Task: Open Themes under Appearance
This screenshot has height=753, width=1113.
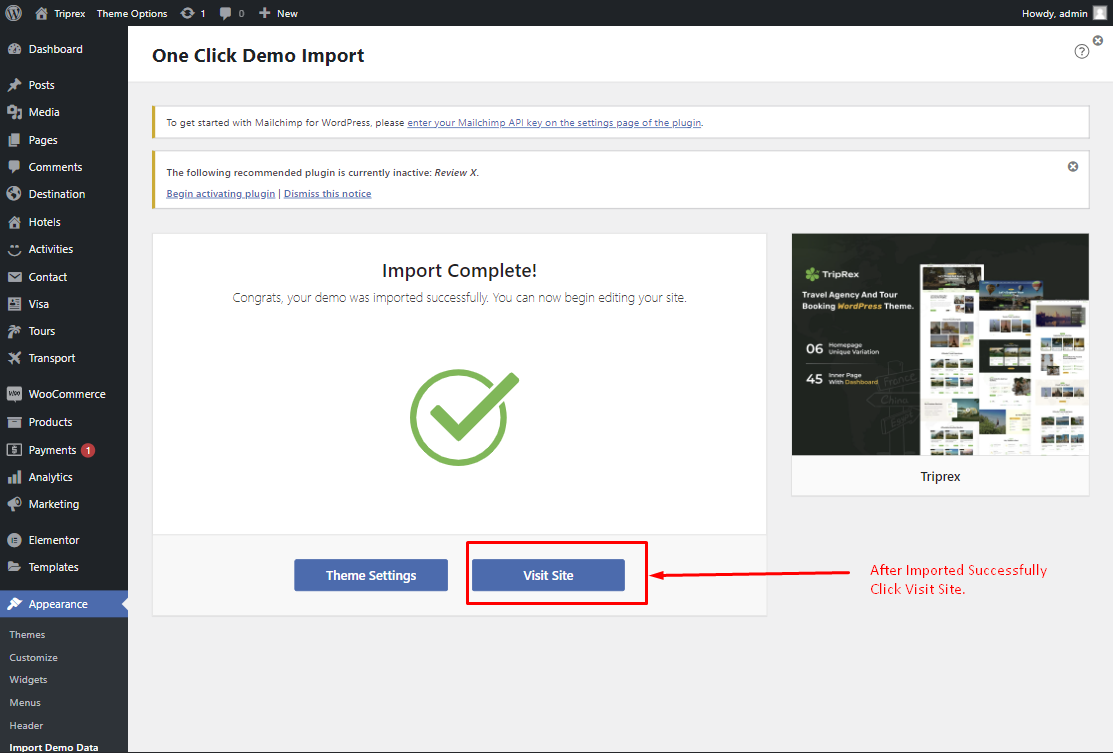Action: point(27,634)
